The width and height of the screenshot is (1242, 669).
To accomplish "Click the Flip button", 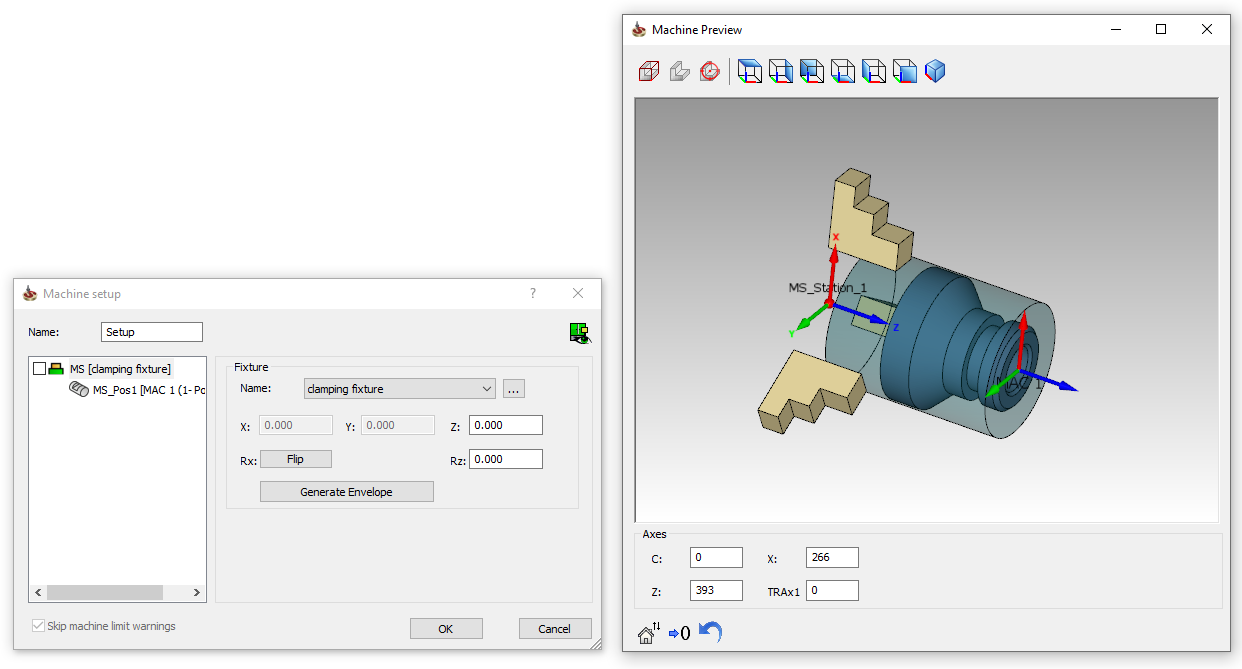I will click(295, 459).
